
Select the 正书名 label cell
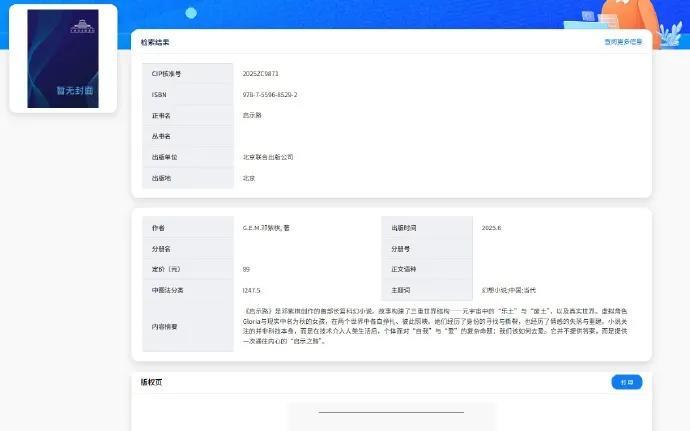click(188, 115)
